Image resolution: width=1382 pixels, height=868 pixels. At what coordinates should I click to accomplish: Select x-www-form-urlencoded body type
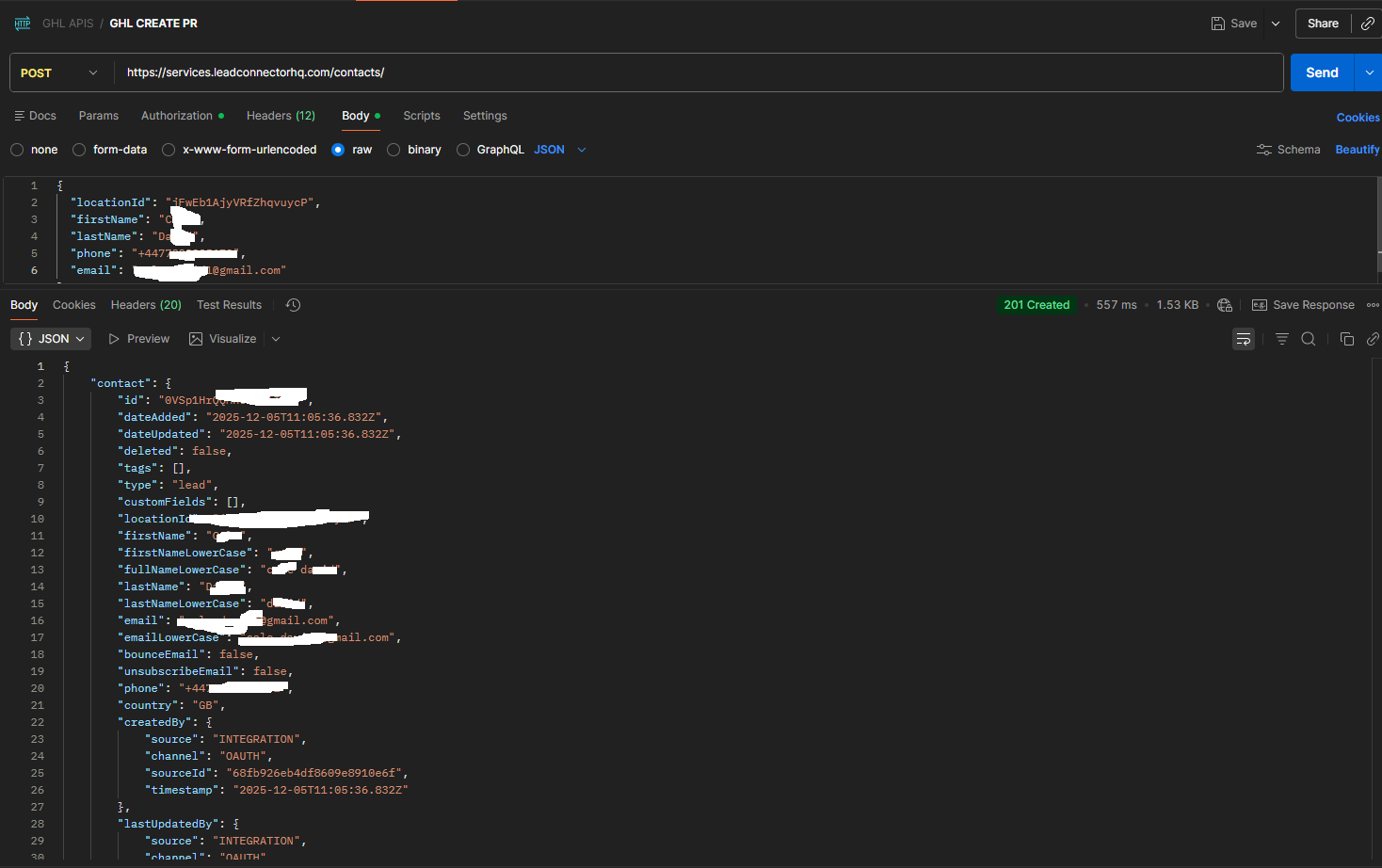[169, 150]
